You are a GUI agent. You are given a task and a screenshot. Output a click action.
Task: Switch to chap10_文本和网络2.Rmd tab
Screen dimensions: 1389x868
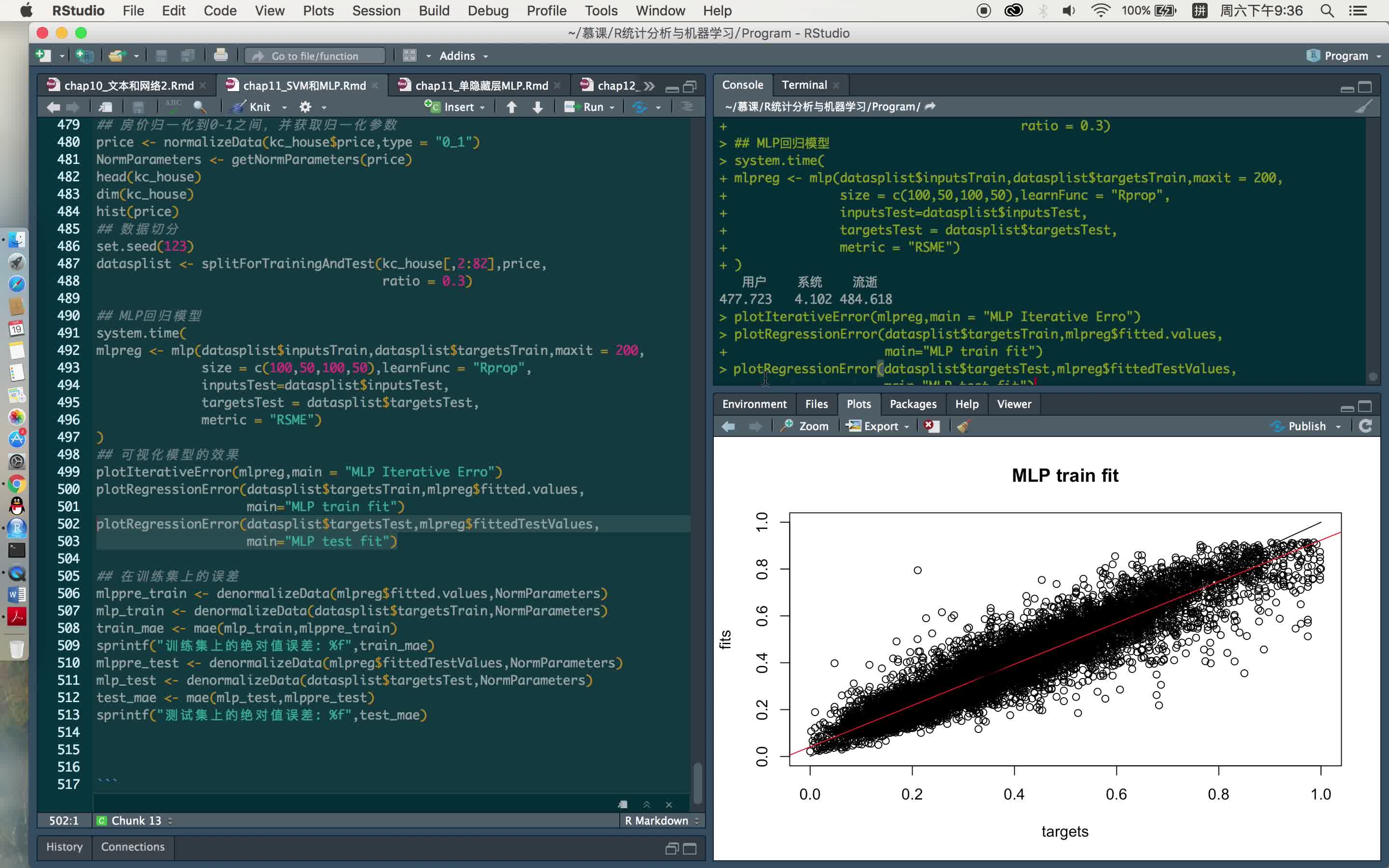(x=129, y=85)
